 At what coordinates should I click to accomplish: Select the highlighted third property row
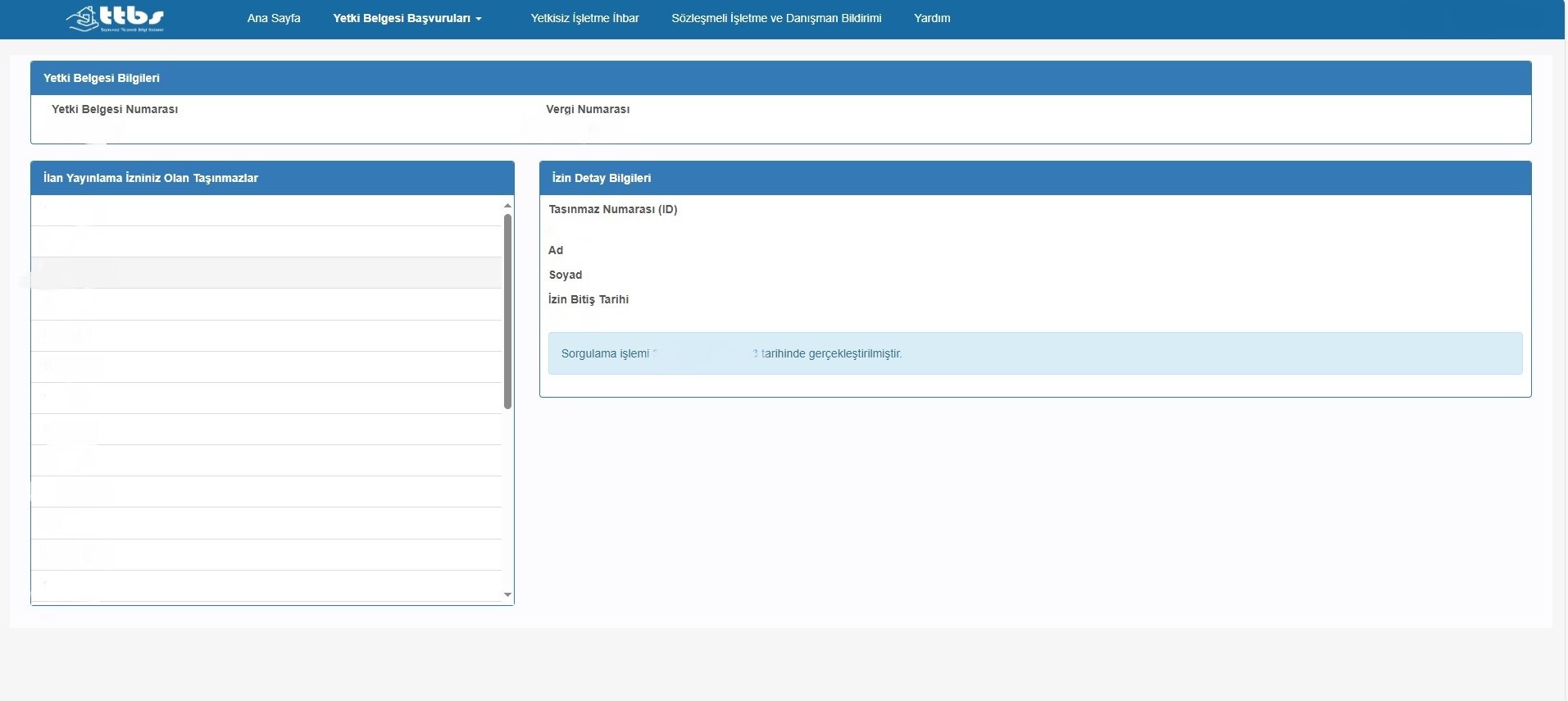[266, 273]
